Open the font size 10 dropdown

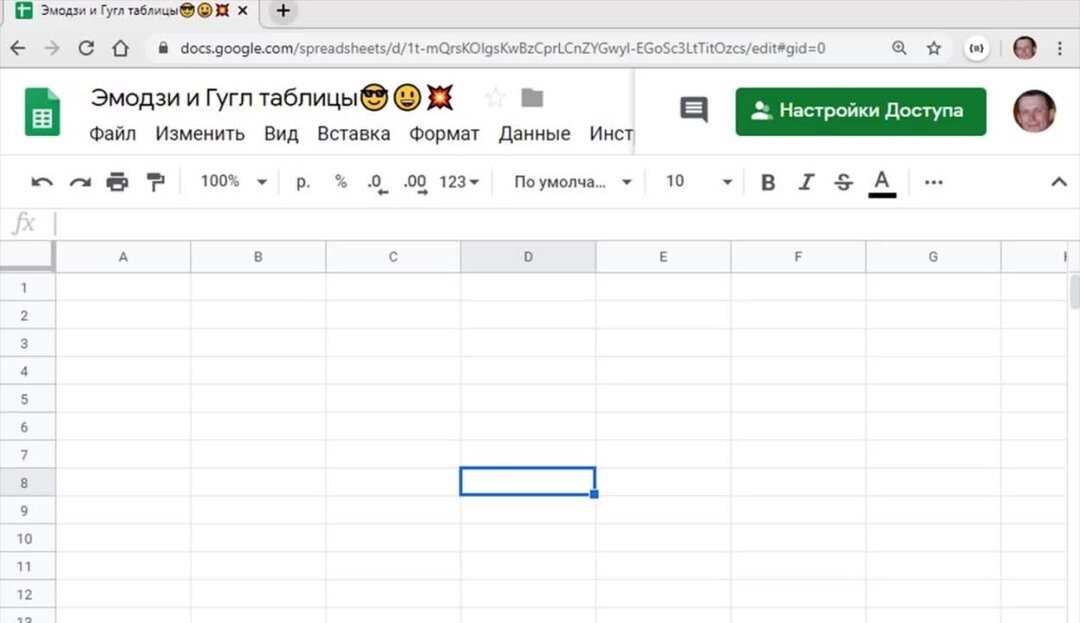pos(698,181)
